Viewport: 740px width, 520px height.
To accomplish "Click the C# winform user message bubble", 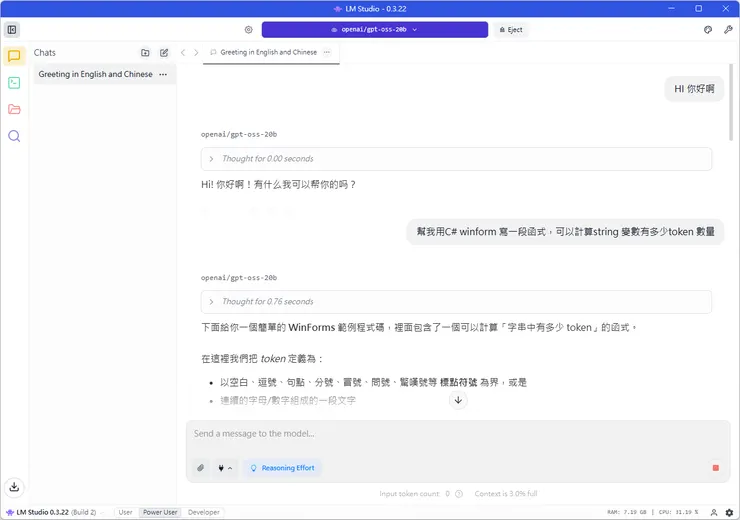I will [x=565, y=232].
